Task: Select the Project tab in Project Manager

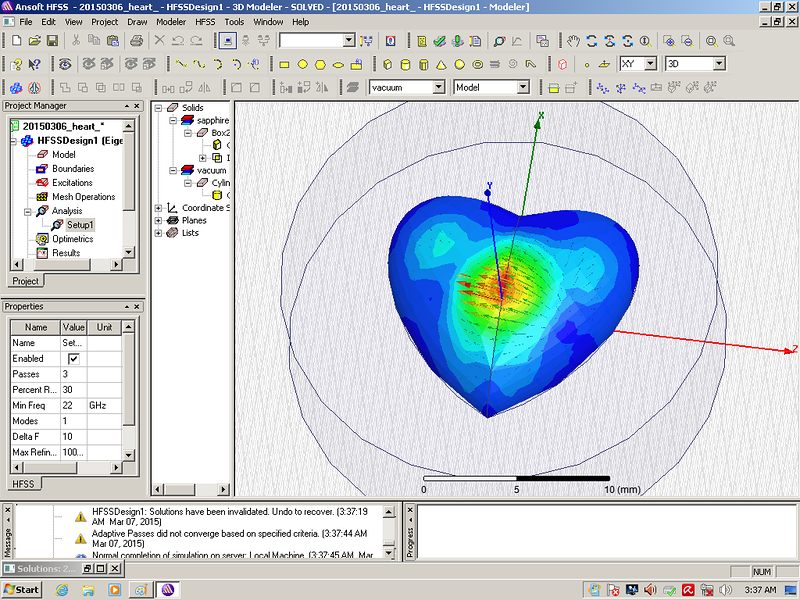Action: tap(25, 281)
